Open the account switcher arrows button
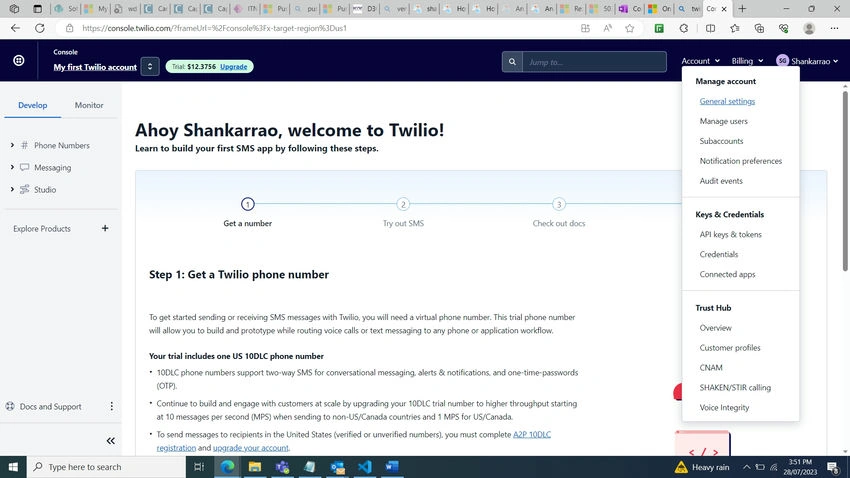 (150, 66)
